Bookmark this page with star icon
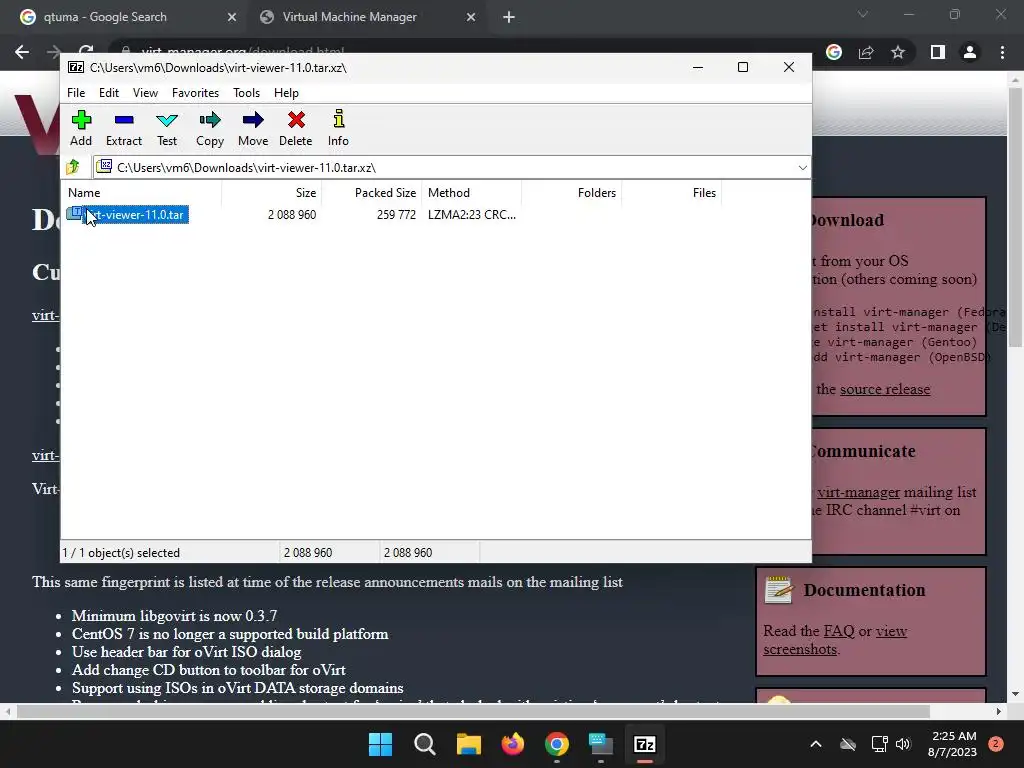 coord(898,52)
